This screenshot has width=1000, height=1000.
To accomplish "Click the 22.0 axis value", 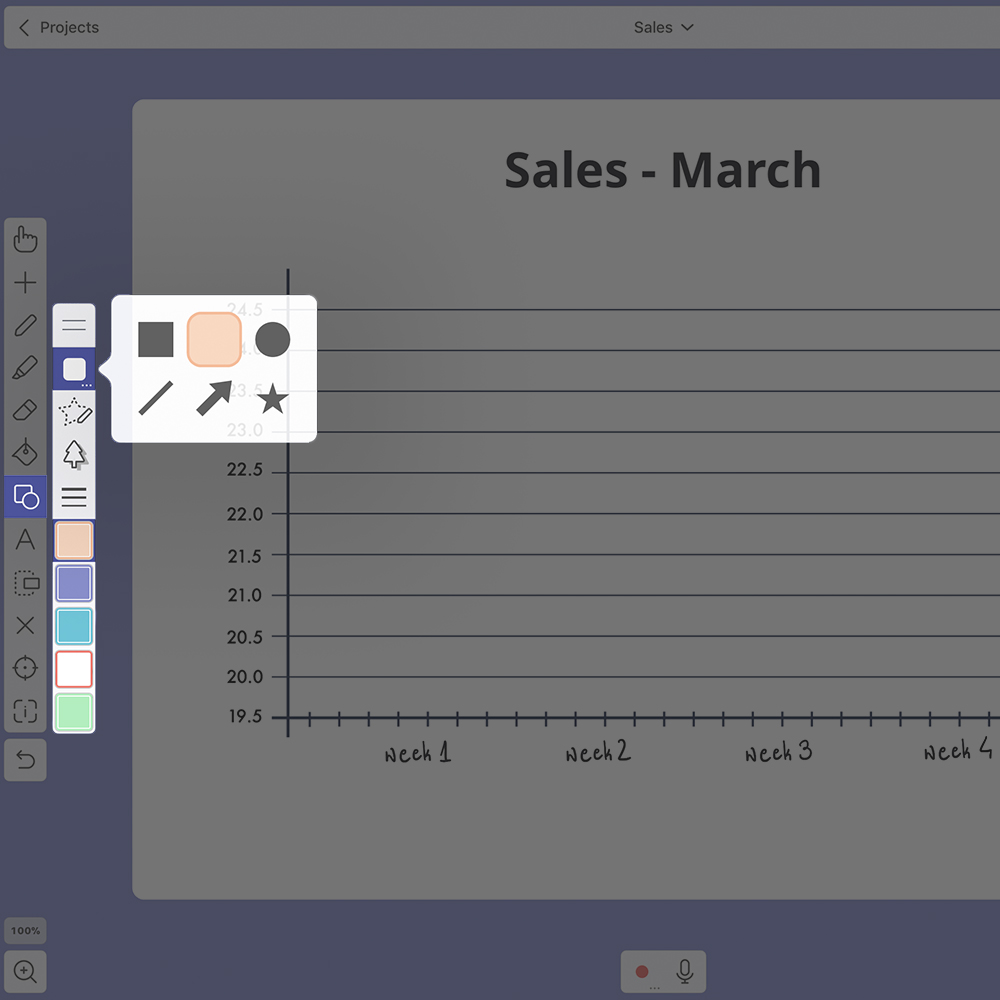I will [x=245, y=514].
